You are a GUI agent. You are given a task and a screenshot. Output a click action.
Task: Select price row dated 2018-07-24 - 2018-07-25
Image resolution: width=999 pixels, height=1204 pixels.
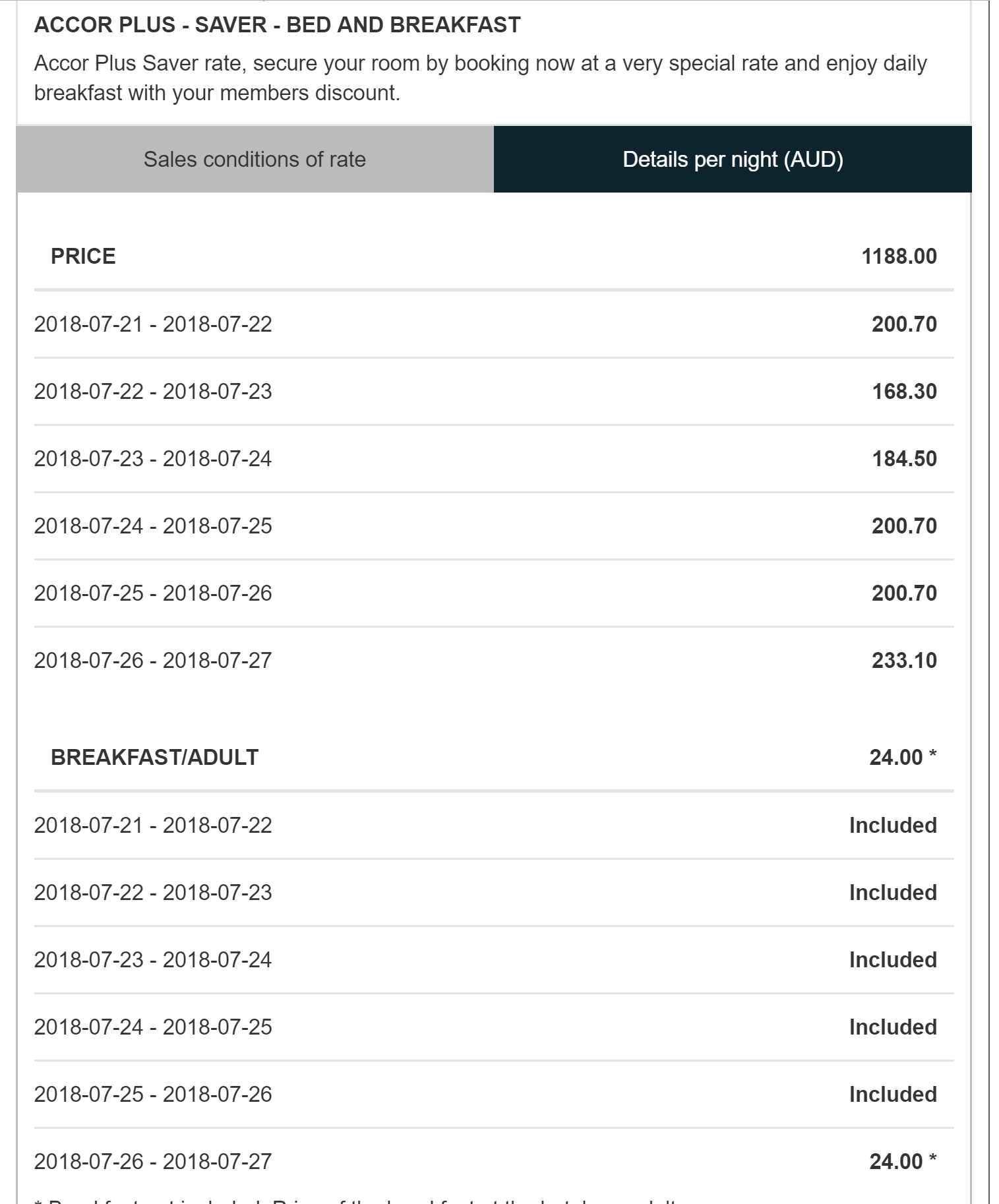(x=153, y=526)
